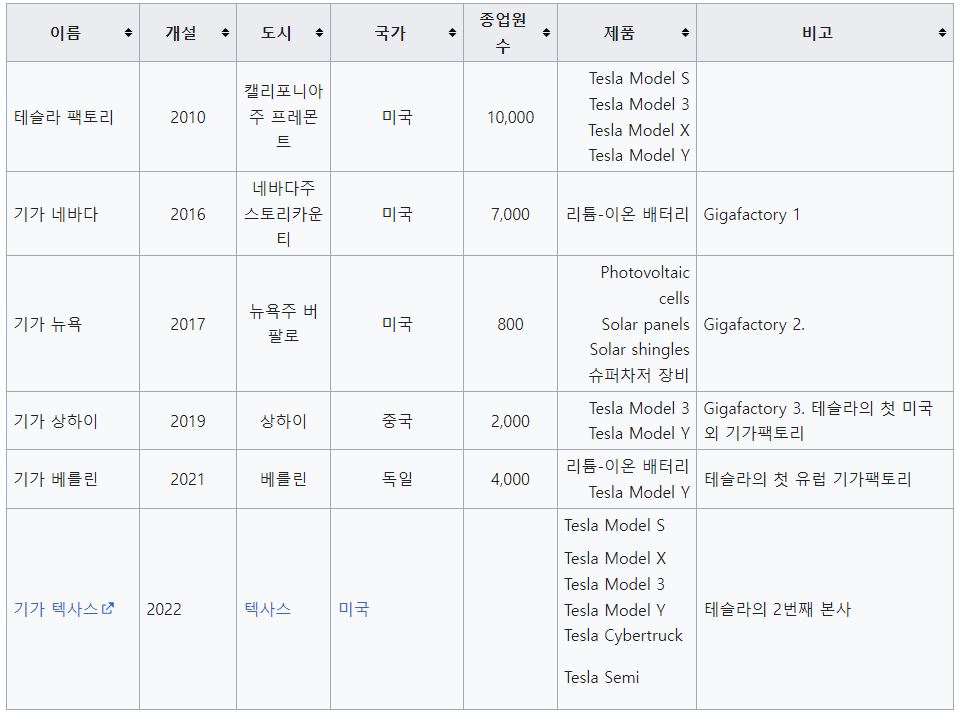Open the 미국 link in 기가 텍사스 row

coord(354,609)
